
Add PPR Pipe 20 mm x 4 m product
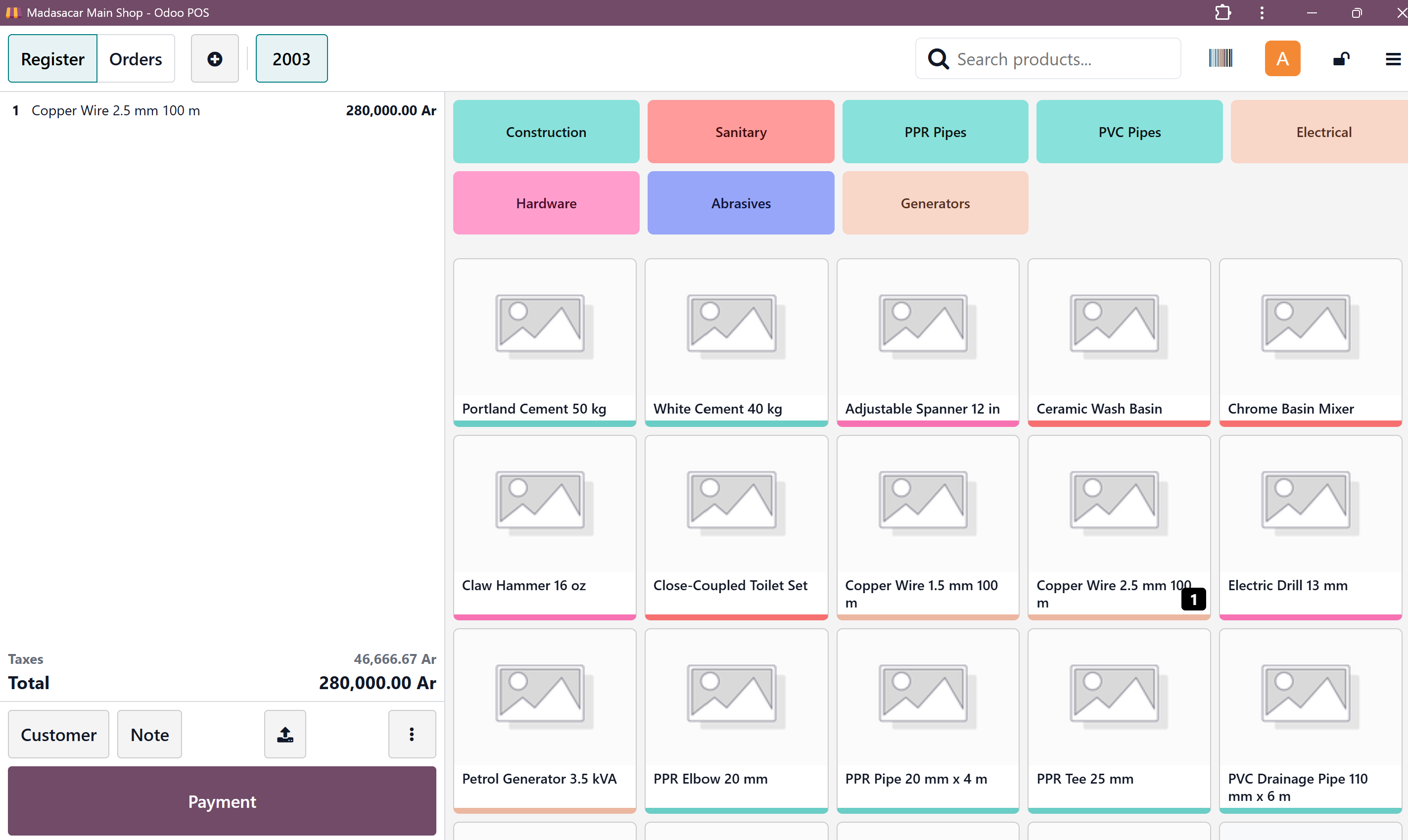point(928,721)
